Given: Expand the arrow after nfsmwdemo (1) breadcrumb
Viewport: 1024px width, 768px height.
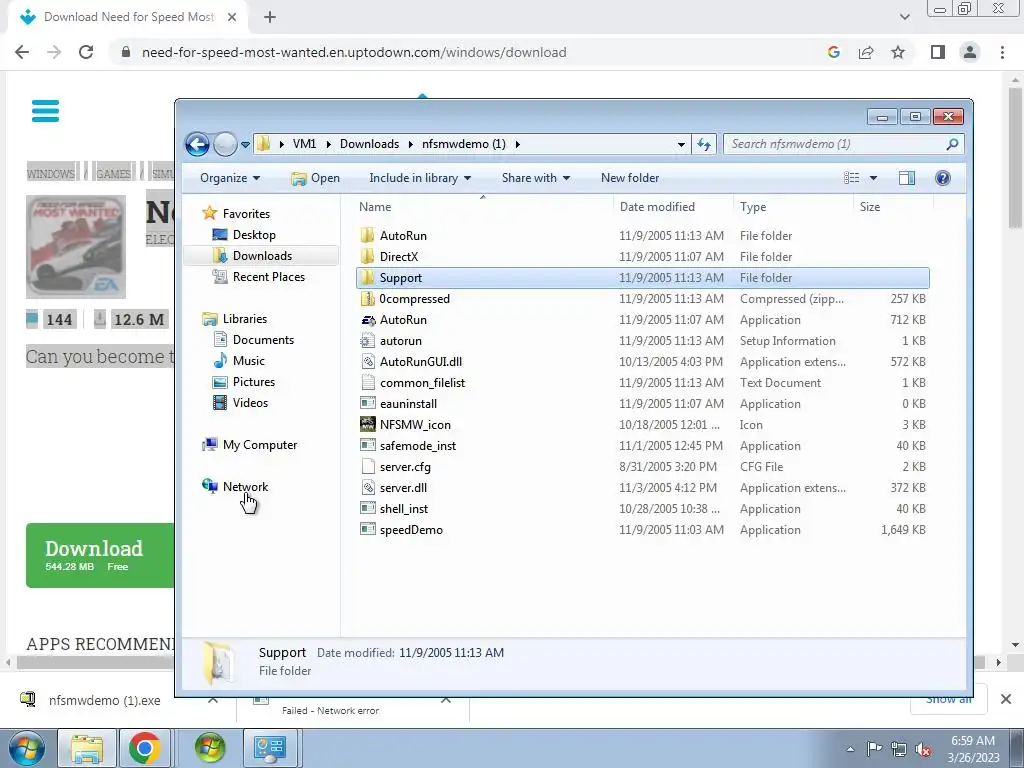Looking at the screenshot, I should point(518,144).
